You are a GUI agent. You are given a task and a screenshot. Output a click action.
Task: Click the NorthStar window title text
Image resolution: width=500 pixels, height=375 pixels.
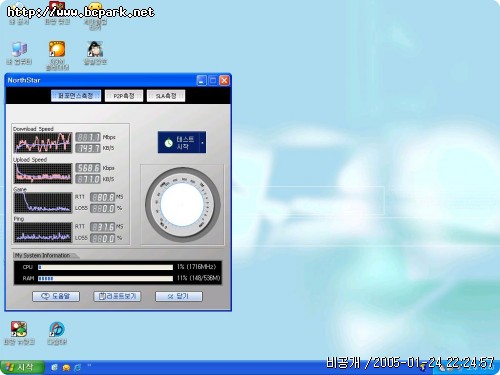pyautogui.click(x=24, y=80)
